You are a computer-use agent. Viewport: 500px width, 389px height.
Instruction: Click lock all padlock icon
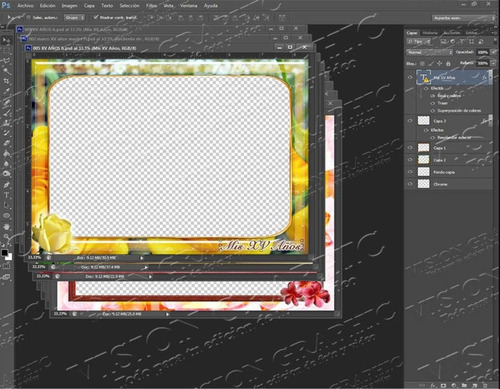coord(448,63)
